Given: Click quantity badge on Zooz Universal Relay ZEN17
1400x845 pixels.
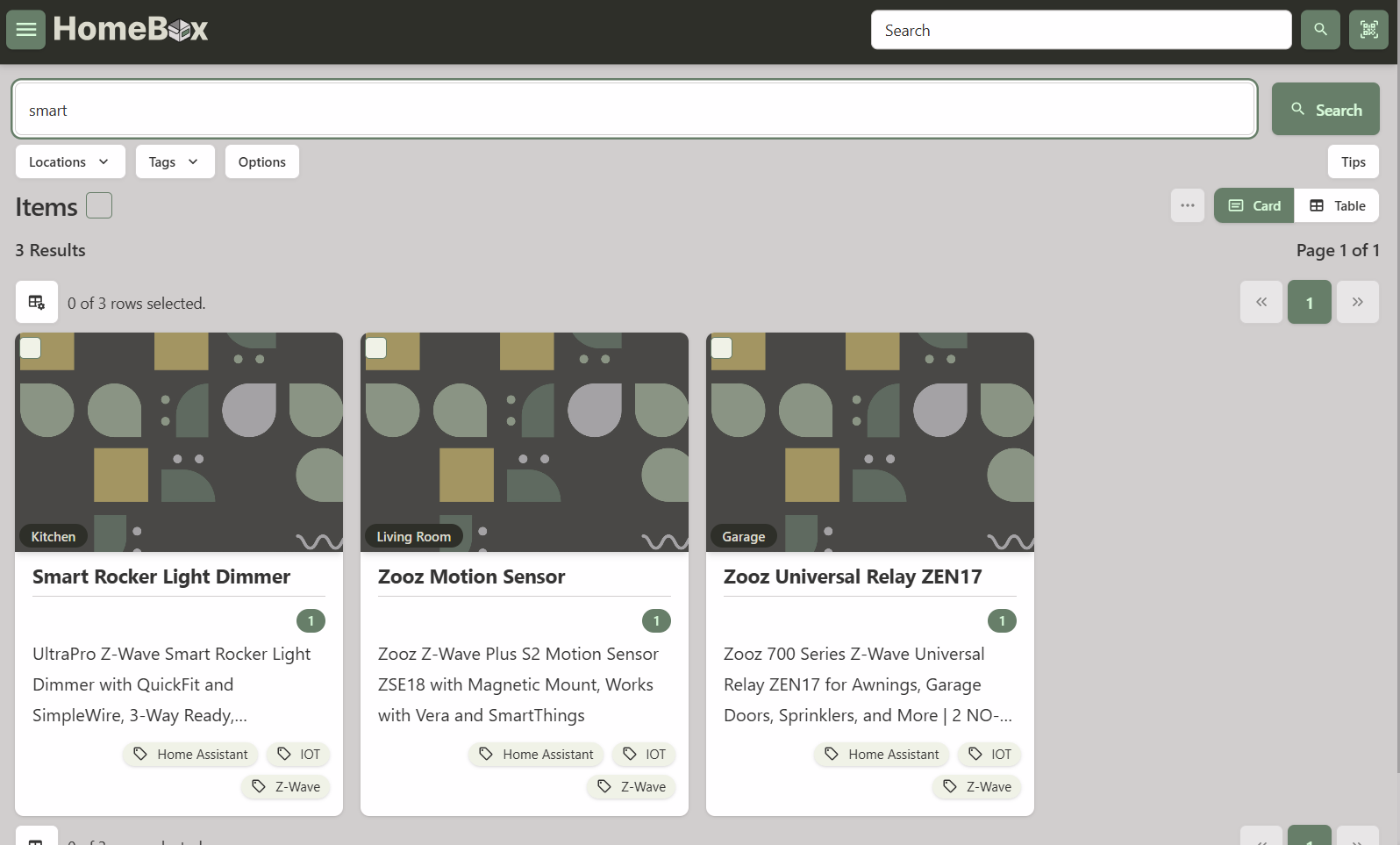Looking at the screenshot, I should 1002,620.
